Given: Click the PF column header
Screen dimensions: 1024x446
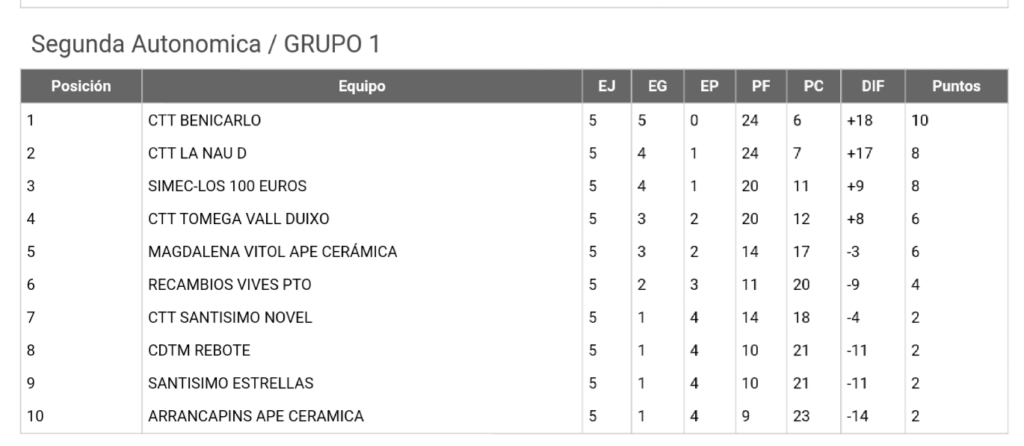Looking at the screenshot, I should coord(761,86).
